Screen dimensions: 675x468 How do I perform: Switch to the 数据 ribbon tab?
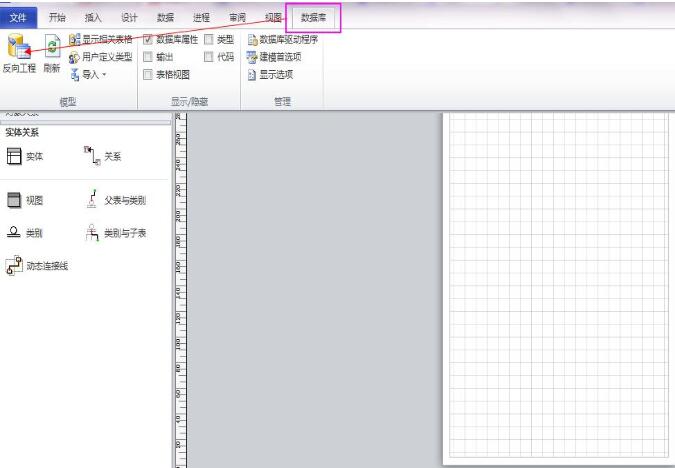tap(165, 18)
